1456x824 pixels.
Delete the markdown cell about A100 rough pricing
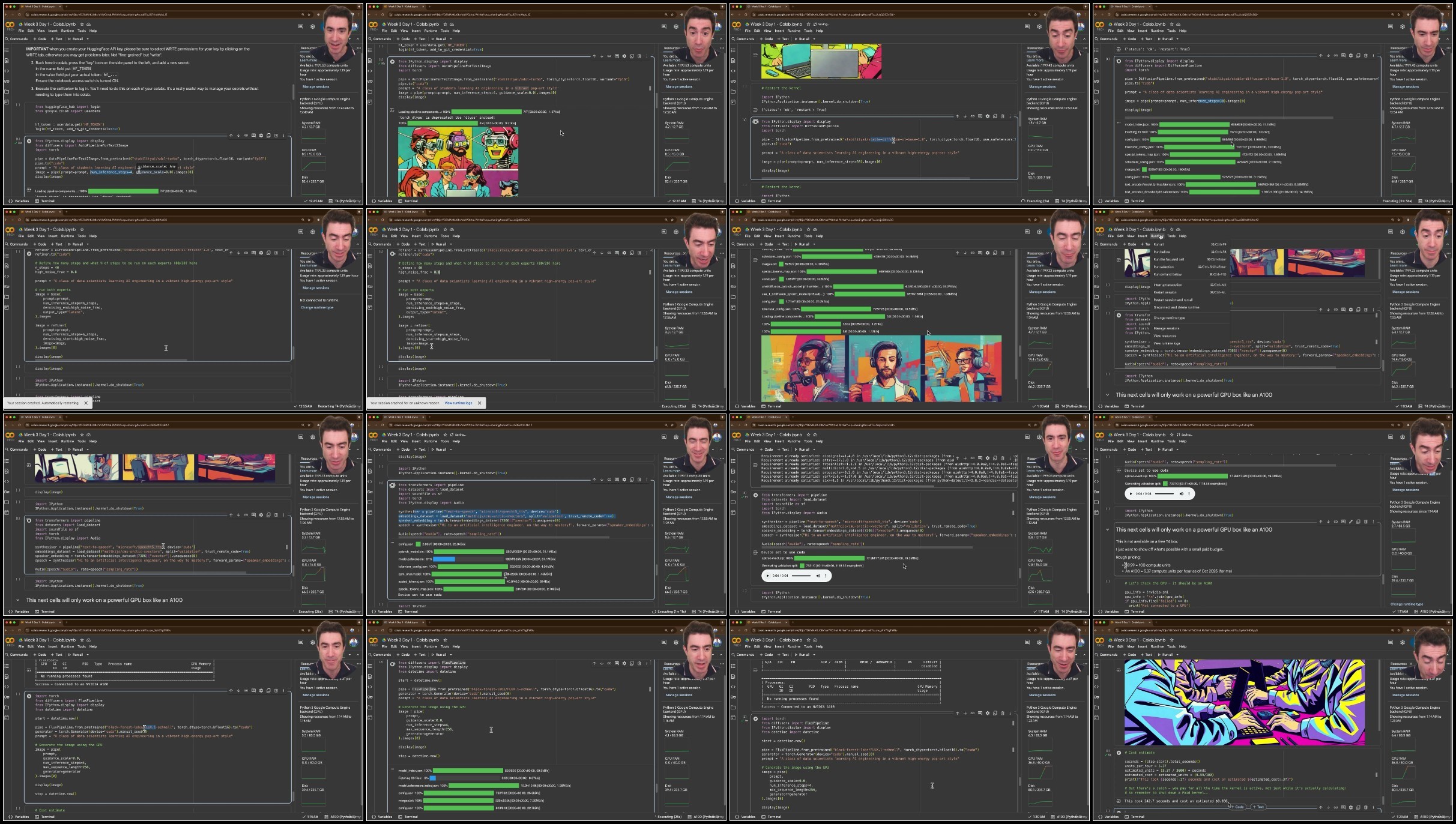(x=1366, y=522)
